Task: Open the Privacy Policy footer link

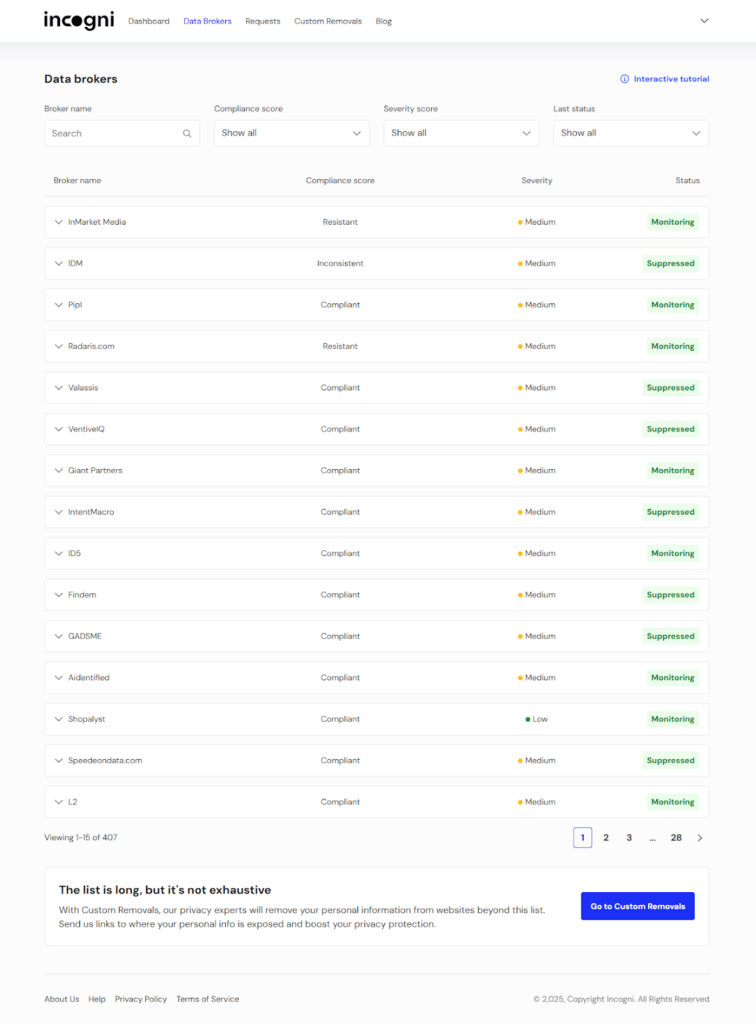Action: 141,999
